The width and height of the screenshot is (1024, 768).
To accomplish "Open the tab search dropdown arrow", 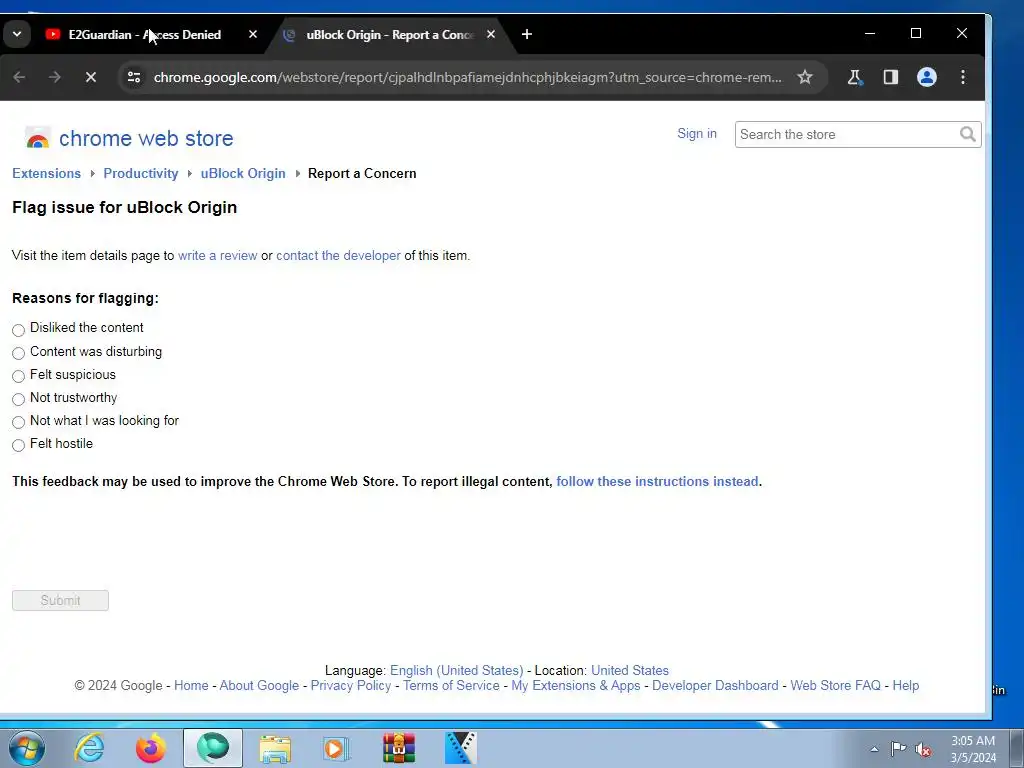I will [x=17, y=34].
